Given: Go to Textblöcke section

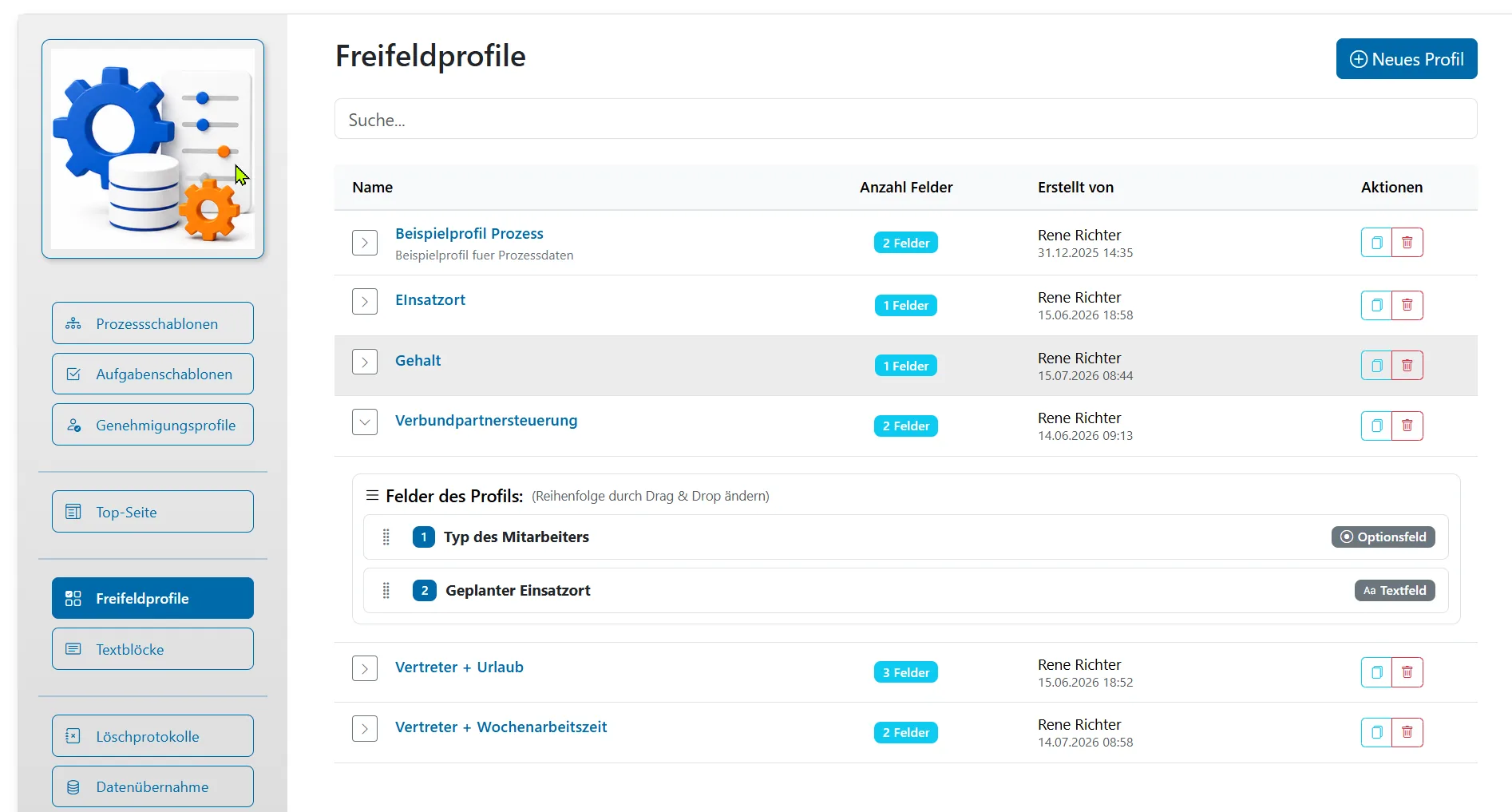Looking at the screenshot, I should pos(152,649).
